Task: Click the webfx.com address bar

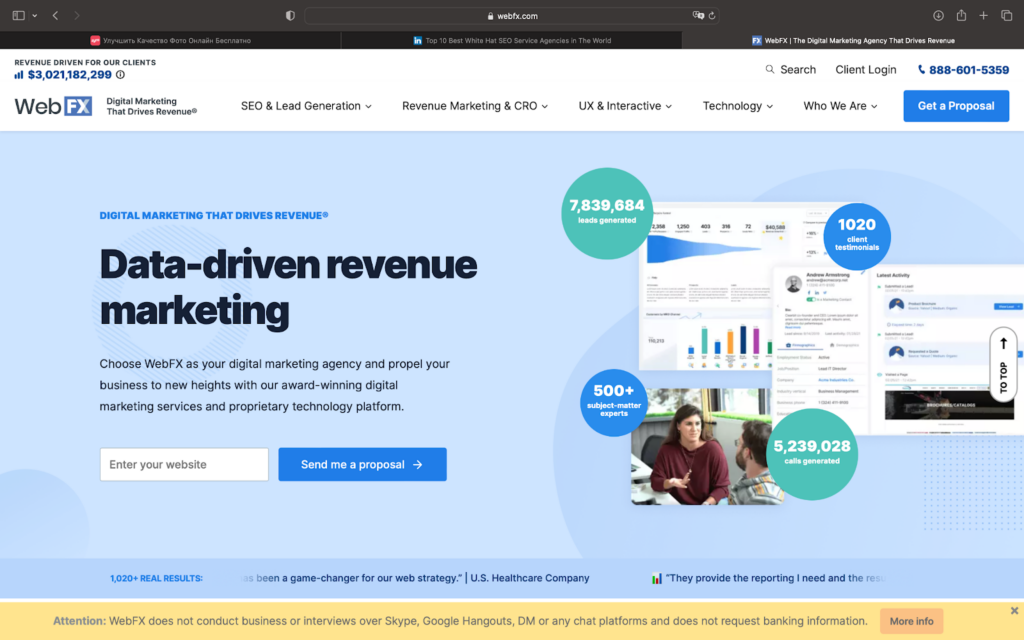Action: (x=512, y=16)
